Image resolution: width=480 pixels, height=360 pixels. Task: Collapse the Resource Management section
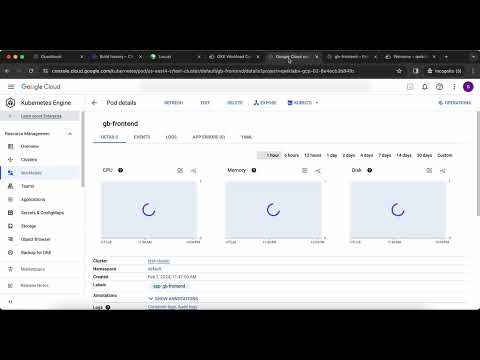point(70,134)
